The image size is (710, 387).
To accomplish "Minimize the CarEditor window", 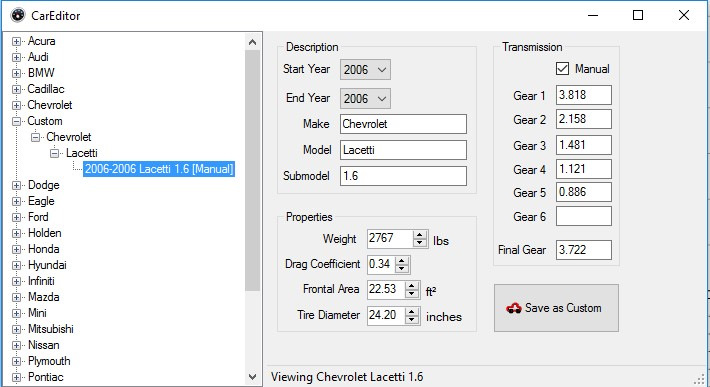I will 593,15.
